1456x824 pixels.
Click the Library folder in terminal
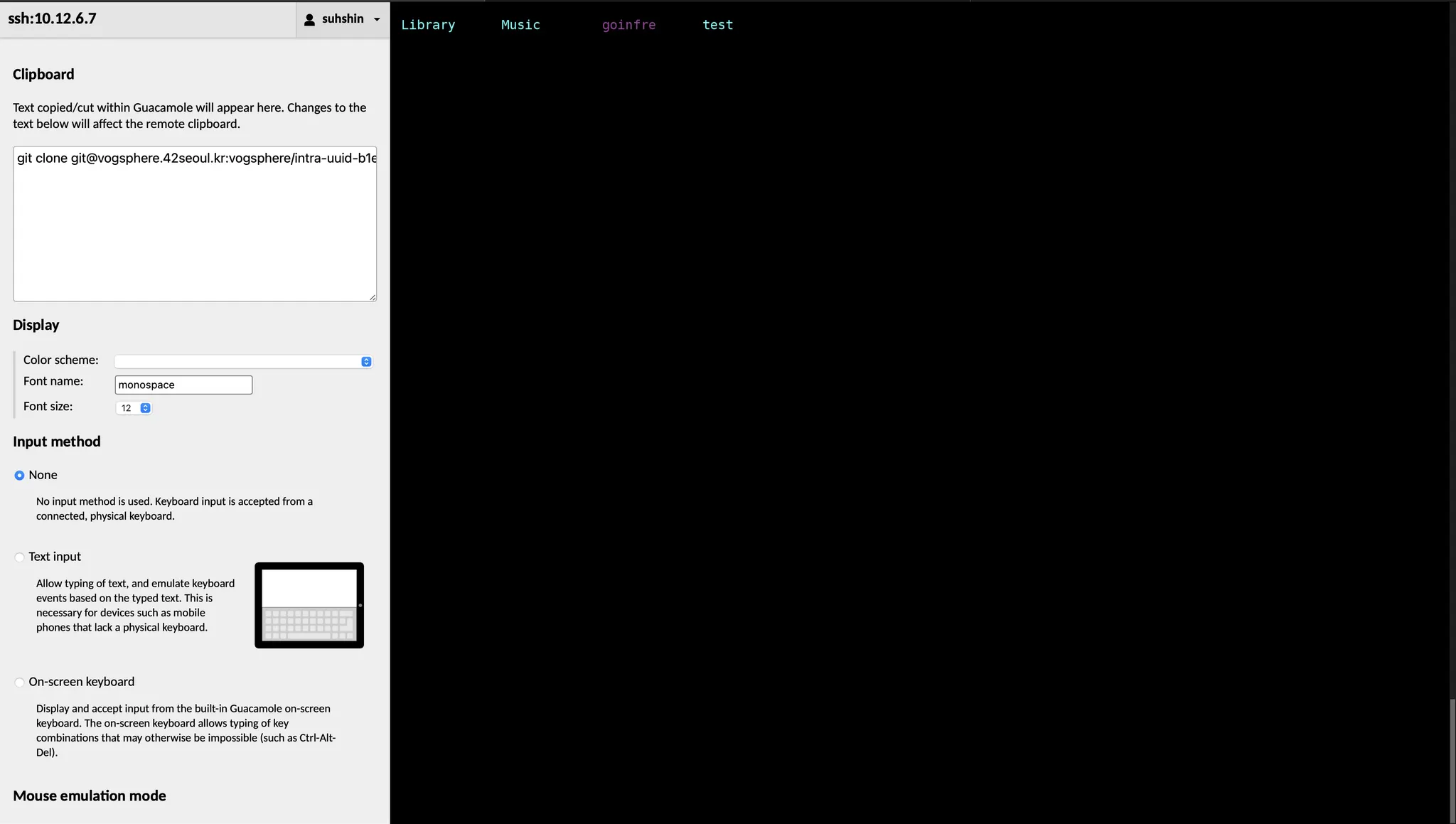[428, 25]
